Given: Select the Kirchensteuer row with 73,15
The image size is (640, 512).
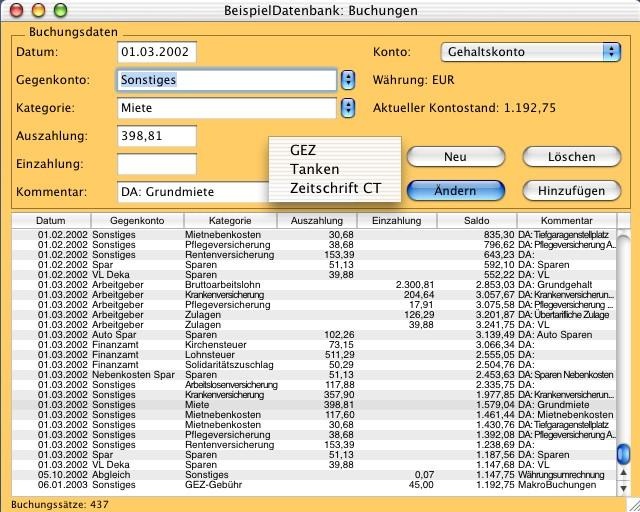Looking at the screenshot, I should (314, 345).
